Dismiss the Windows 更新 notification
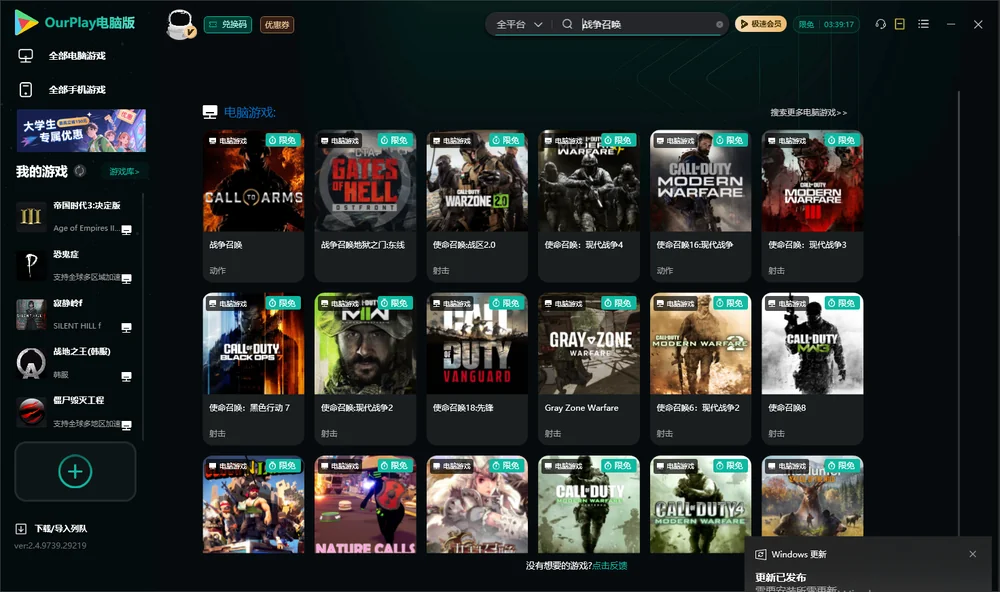Image resolution: width=1000 pixels, height=592 pixels. [x=973, y=554]
